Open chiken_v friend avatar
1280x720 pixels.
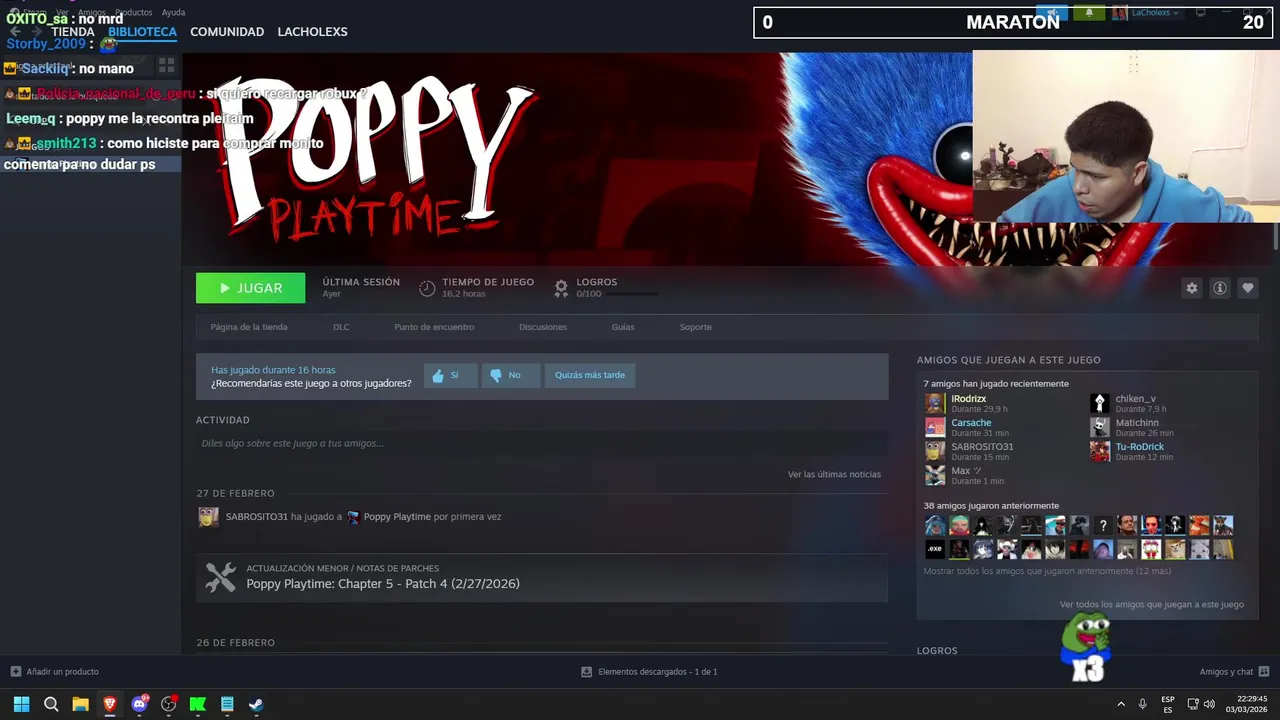[x=1100, y=403]
